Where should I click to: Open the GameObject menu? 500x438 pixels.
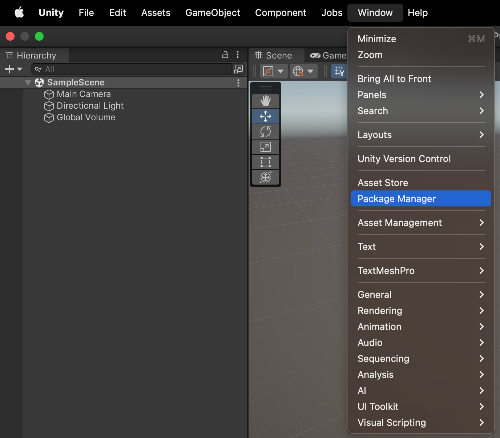(213, 13)
